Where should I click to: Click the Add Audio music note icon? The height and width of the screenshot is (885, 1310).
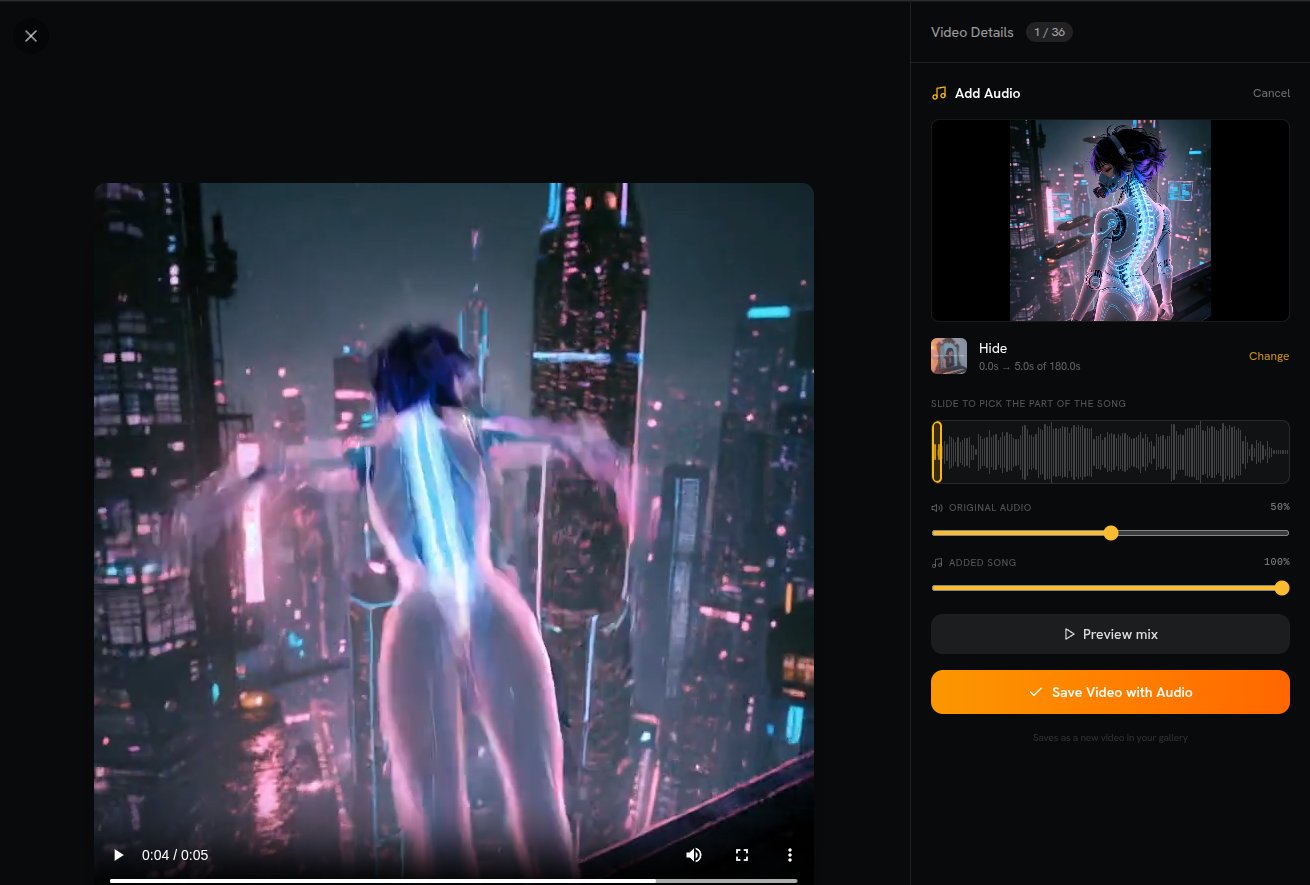coord(938,93)
